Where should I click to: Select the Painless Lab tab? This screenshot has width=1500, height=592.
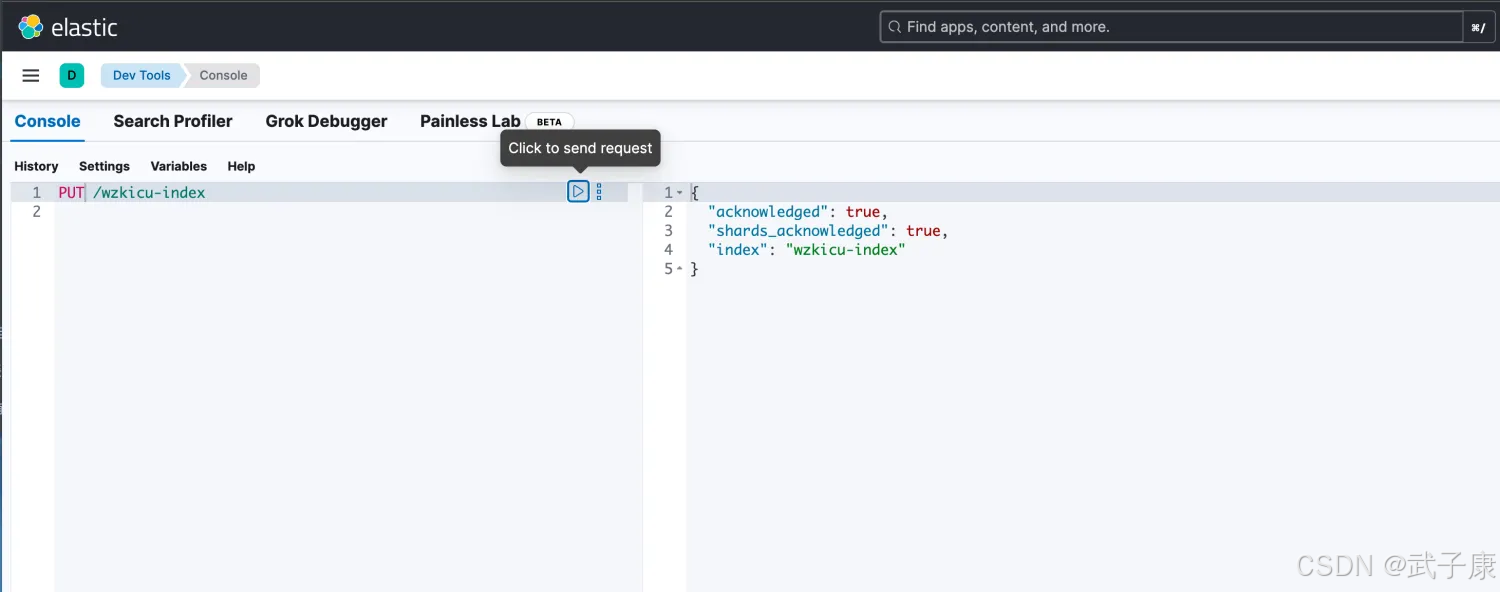(469, 121)
